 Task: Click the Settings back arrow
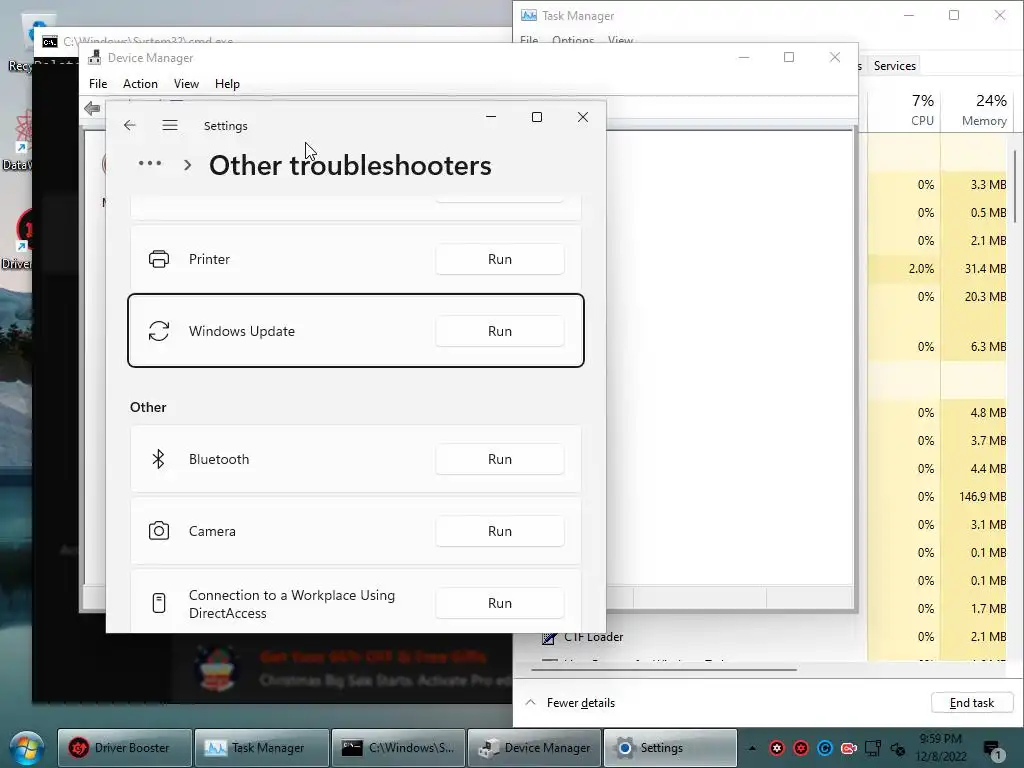pos(129,125)
